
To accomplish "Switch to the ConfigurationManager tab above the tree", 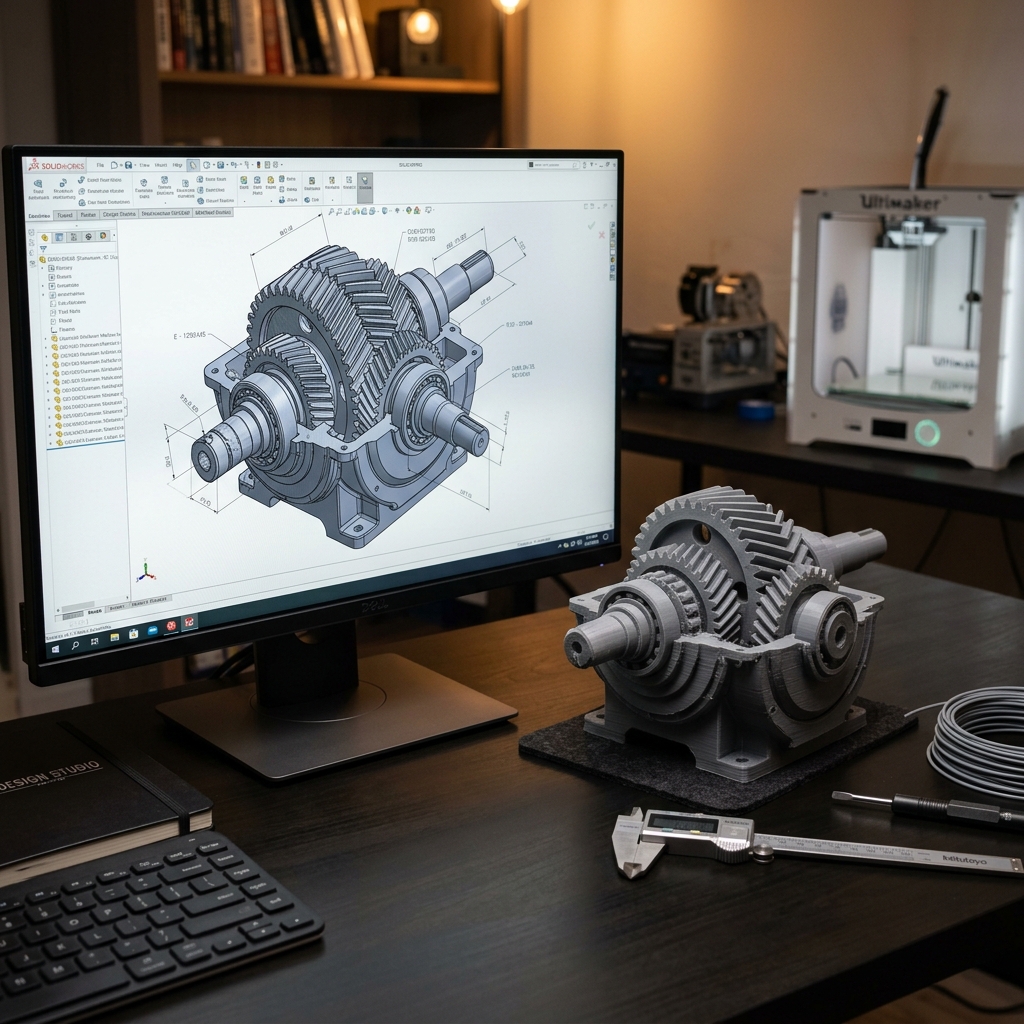I will [x=74, y=237].
